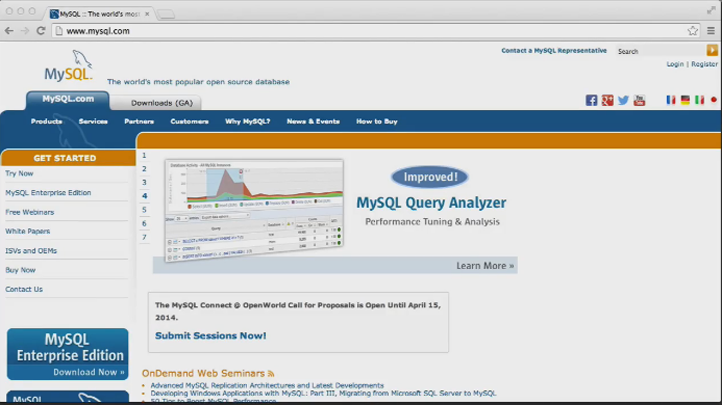Reload the page with refresh icon

41,31
